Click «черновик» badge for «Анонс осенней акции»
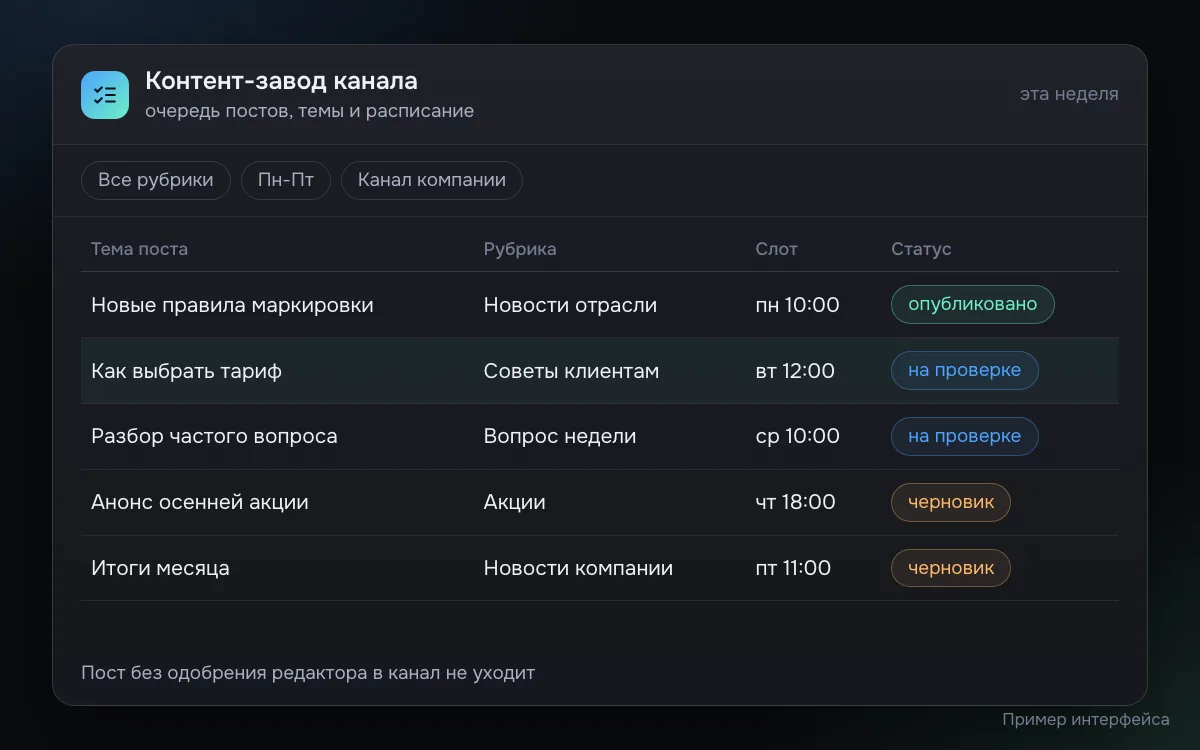Screen dimensions: 1200x750 (951, 503)
